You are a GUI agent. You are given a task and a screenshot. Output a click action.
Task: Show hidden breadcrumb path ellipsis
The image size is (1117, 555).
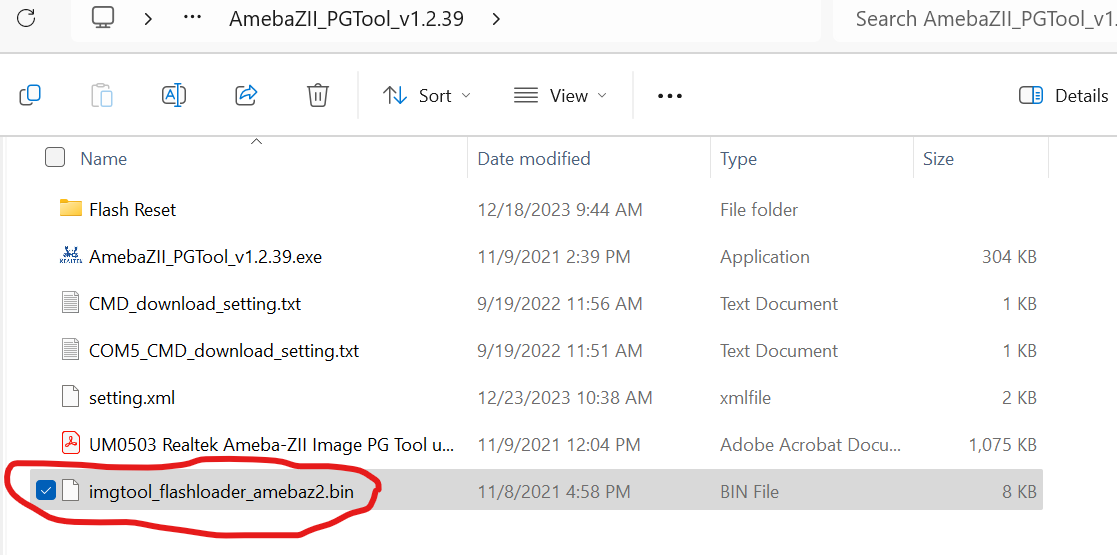click(x=193, y=19)
